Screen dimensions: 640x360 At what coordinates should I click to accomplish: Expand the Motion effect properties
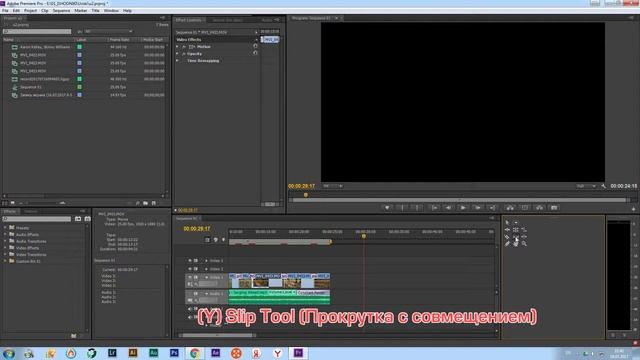coord(177,47)
